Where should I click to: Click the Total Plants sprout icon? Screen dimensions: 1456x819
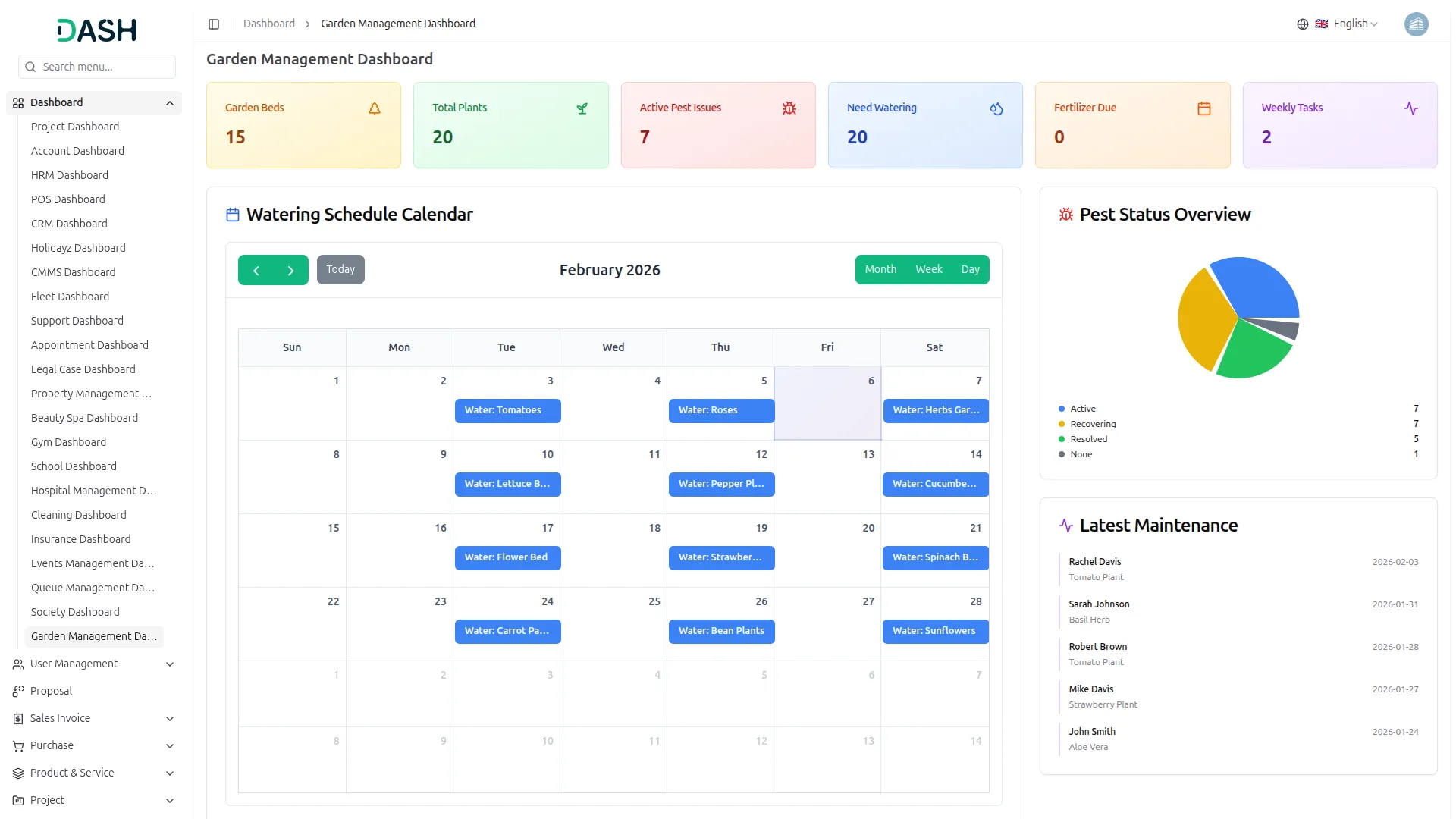(x=582, y=108)
